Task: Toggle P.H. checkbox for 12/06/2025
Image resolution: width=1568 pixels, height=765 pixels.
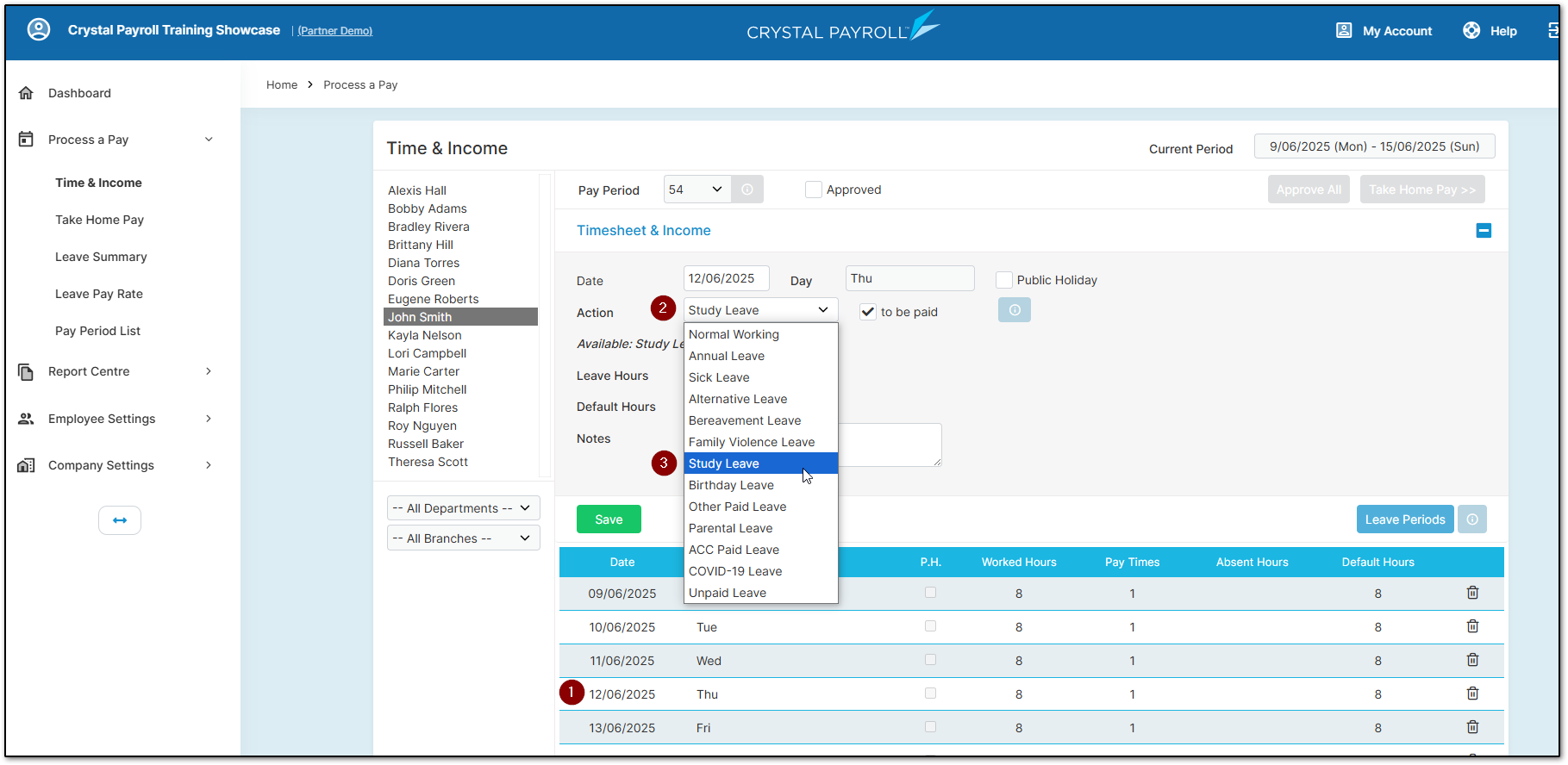Action: click(x=930, y=693)
